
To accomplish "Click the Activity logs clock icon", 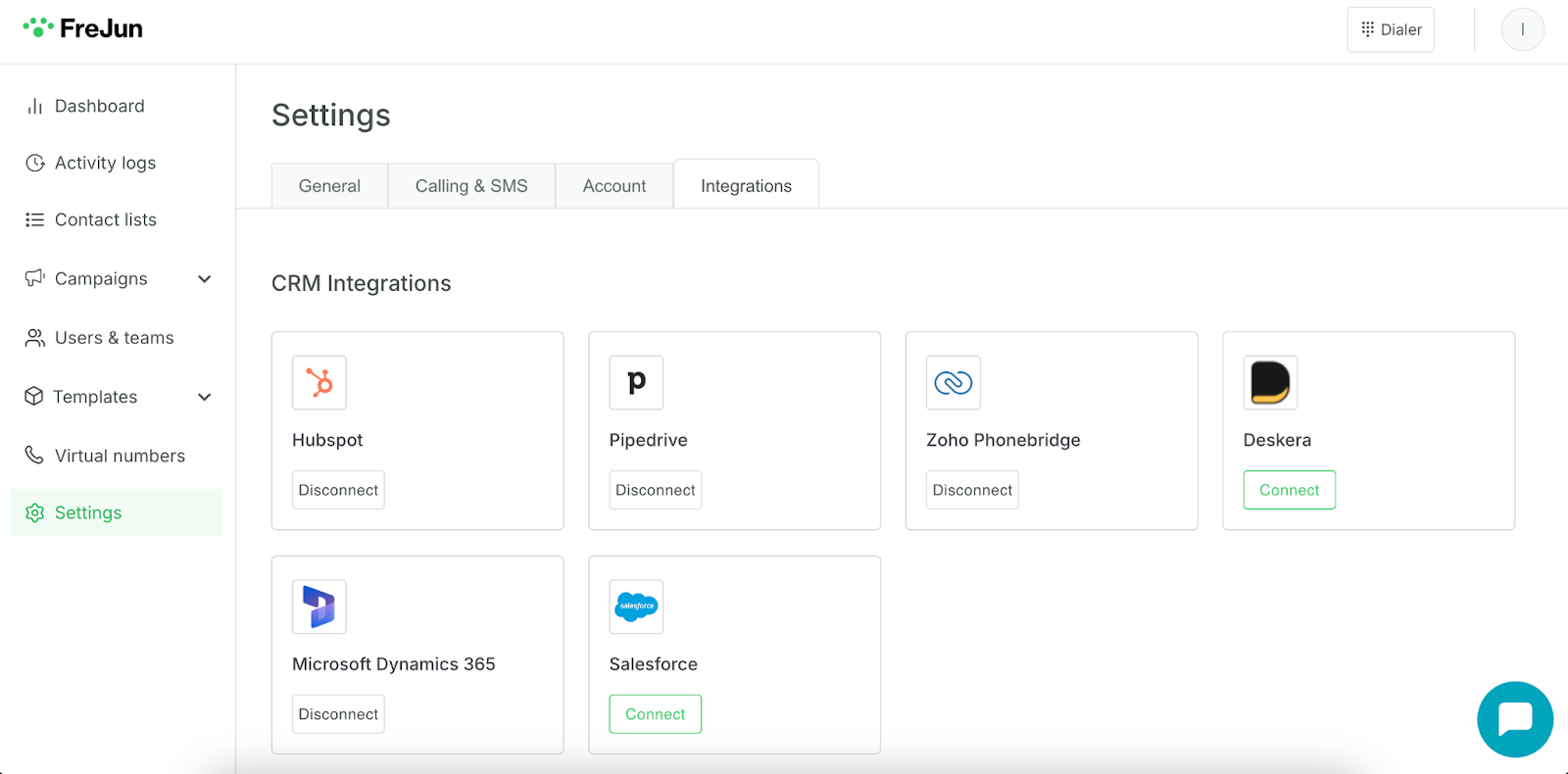I will (35, 163).
